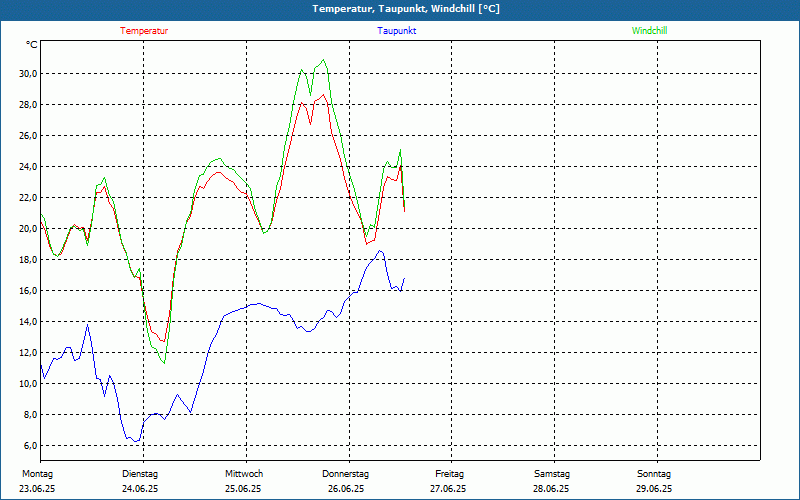Click the 'Donnerstag' day label
Image resolution: width=800 pixels, height=500 pixels.
(x=345, y=474)
